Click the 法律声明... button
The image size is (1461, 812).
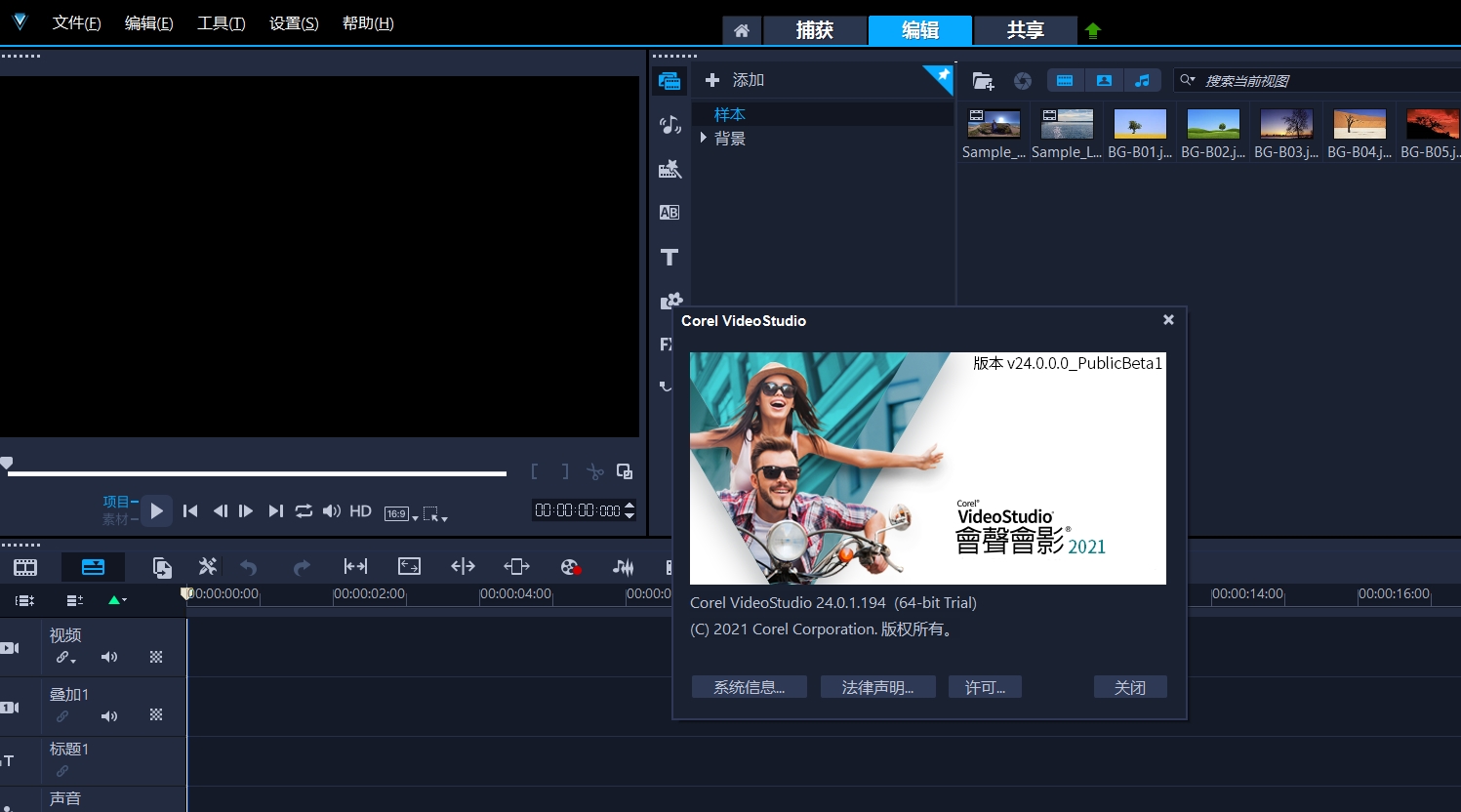tap(878, 687)
